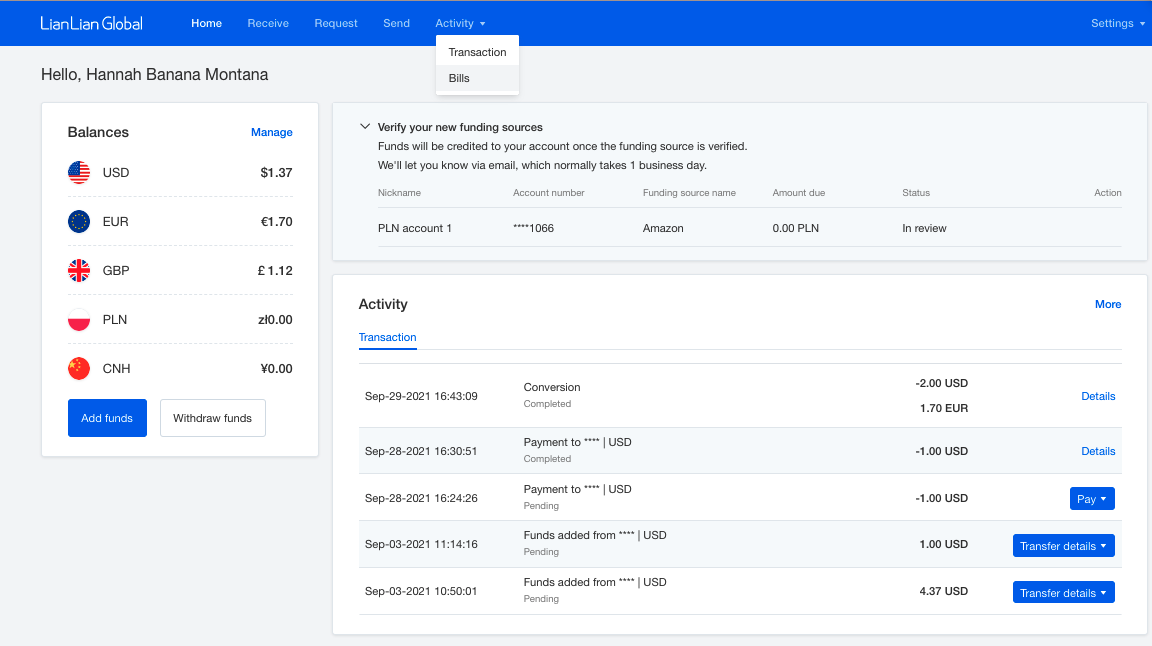Click the 1.70 EUR converted amount
The width and height of the screenshot is (1152, 646).
943,408
